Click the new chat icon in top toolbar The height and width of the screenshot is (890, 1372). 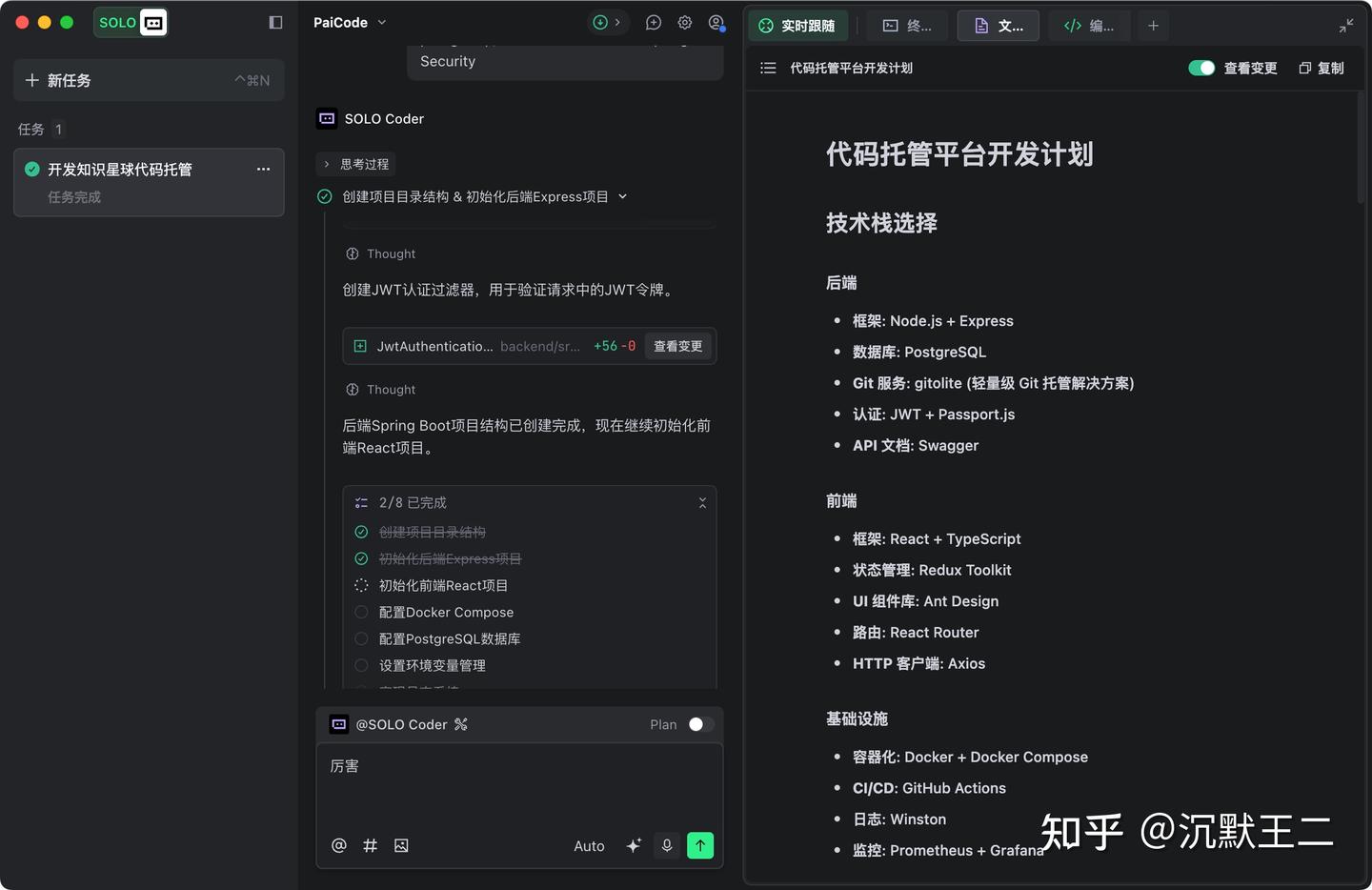(x=653, y=22)
